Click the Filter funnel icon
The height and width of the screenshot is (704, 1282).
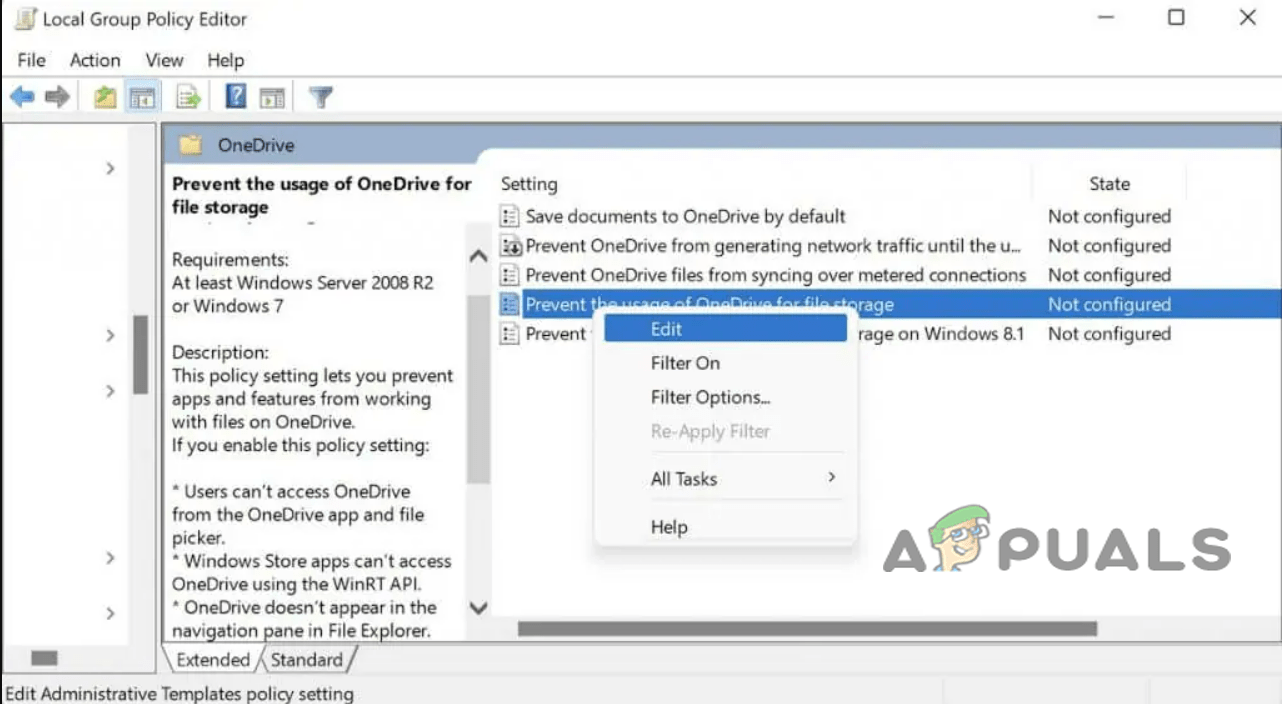(x=320, y=96)
